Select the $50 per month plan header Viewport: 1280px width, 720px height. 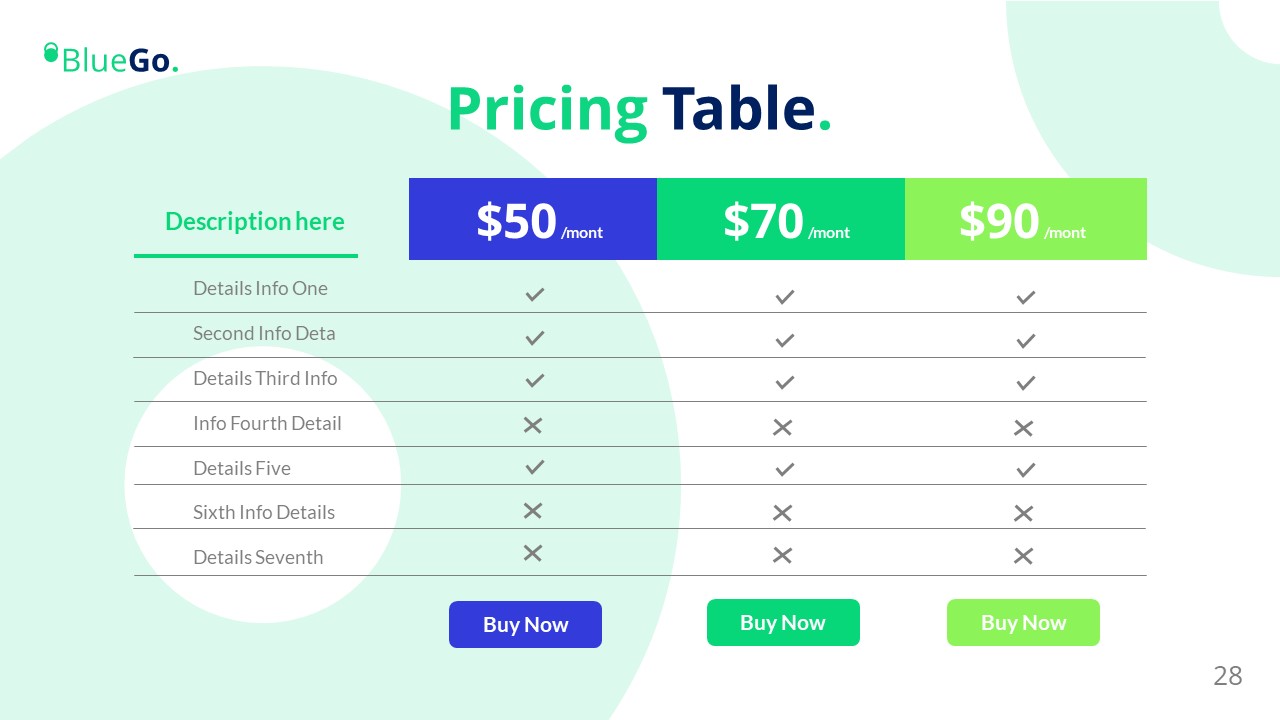point(533,220)
